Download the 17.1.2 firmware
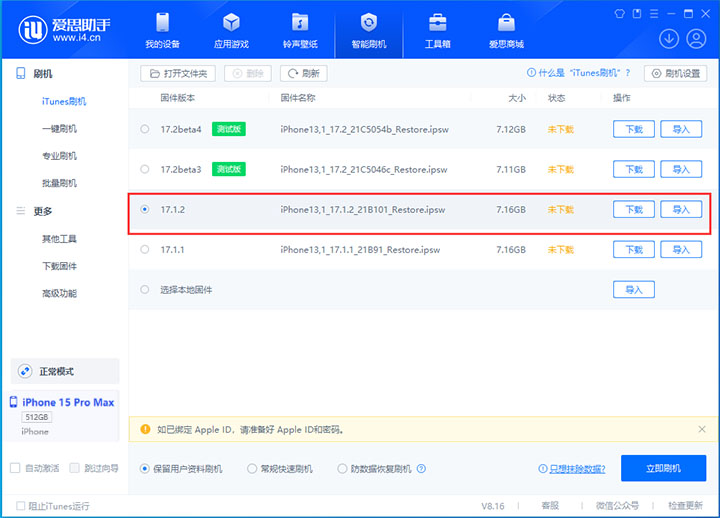The image size is (720, 518). click(x=634, y=209)
